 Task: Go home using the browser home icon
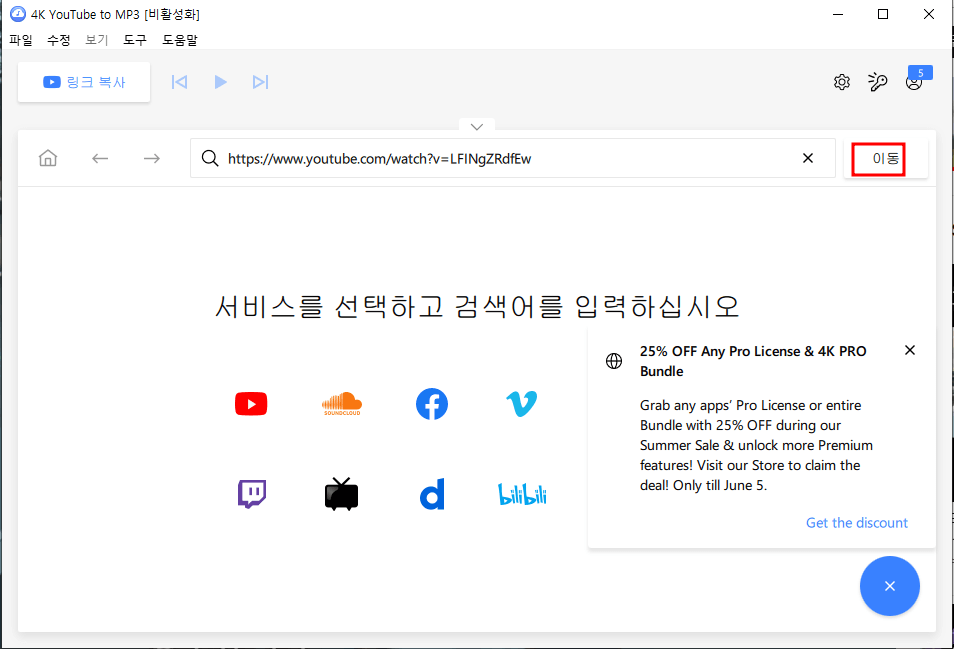(x=47, y=158)
